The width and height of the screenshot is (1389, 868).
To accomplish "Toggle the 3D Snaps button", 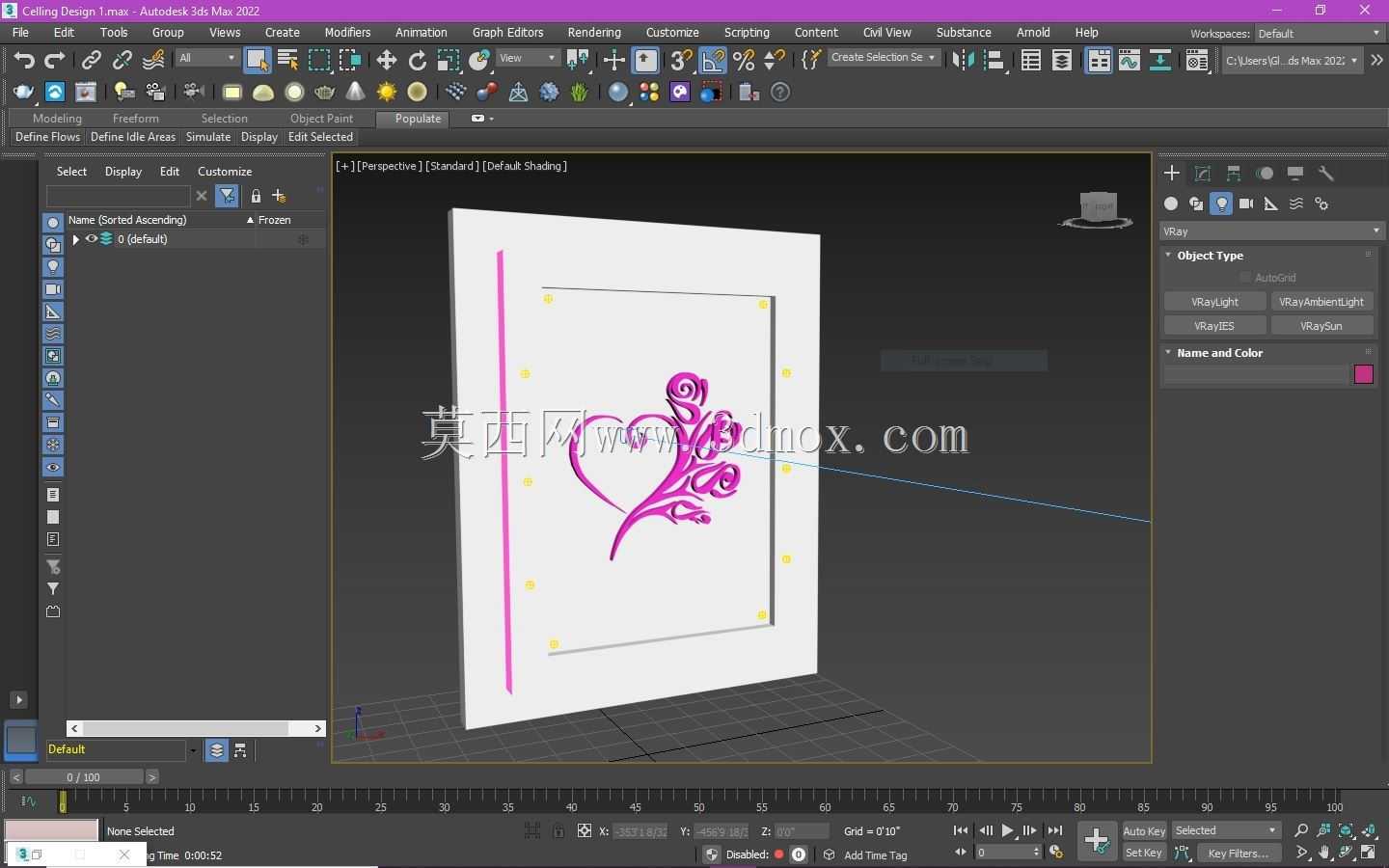I will [681, 60].
